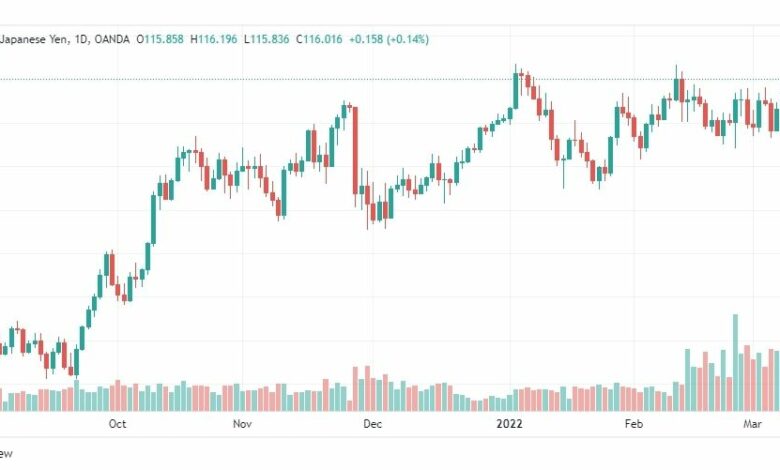Click the truncated text at bottom-left corner
The height and width of the screenshot is (470, 780).
pyautogui.click(x=6, y=453)
